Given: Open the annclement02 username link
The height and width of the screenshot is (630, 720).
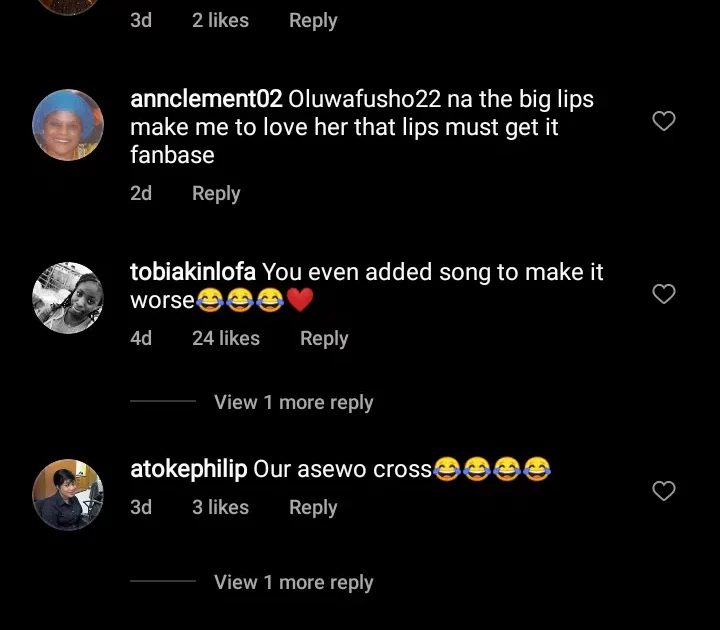Looking at the screenshot, I should [206, 100].
